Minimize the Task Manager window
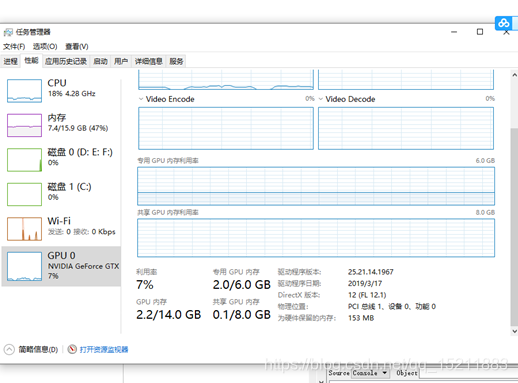Viewport: 518px width, 383px height. pyautogui.click(x=454, y=32)
